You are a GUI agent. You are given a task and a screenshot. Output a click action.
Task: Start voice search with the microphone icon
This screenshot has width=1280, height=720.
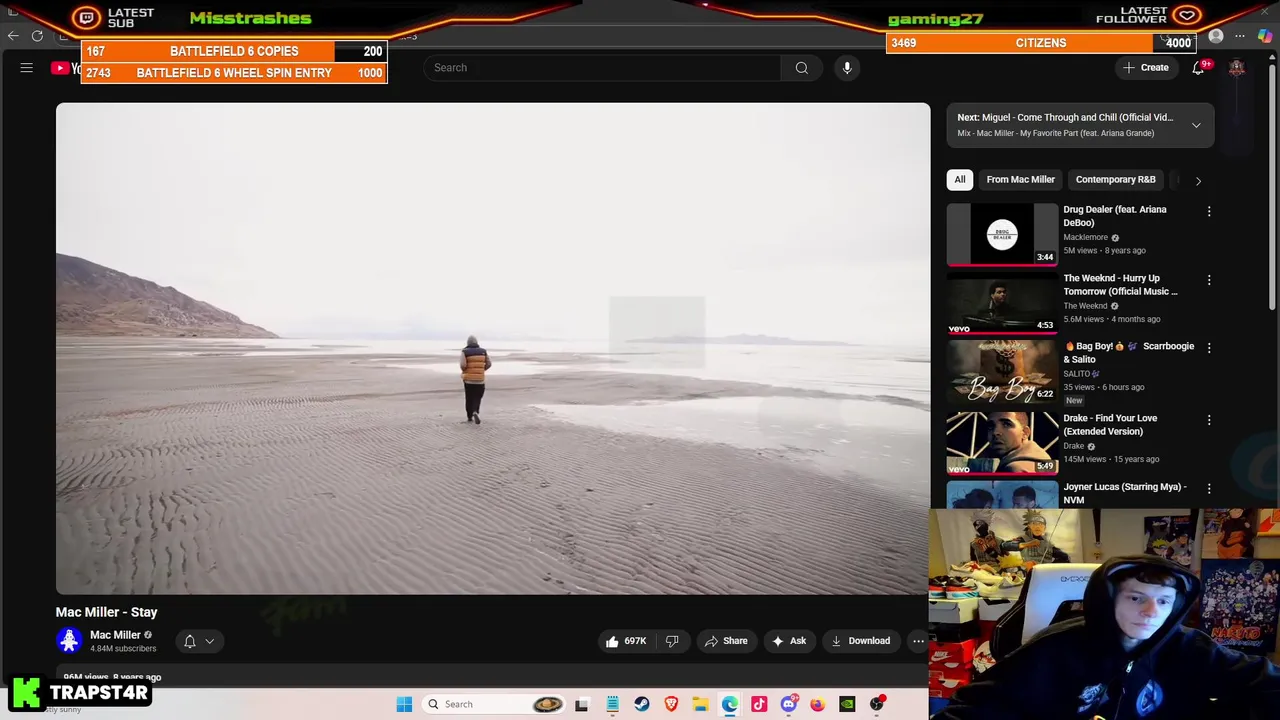pyautogui.click(x=847, y=68)
